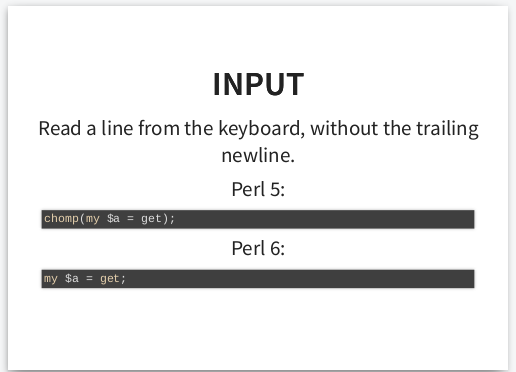516x372 pixels.
Task: Click the 'my' keyword in Perl 6 code
Action: pos(51,279)
